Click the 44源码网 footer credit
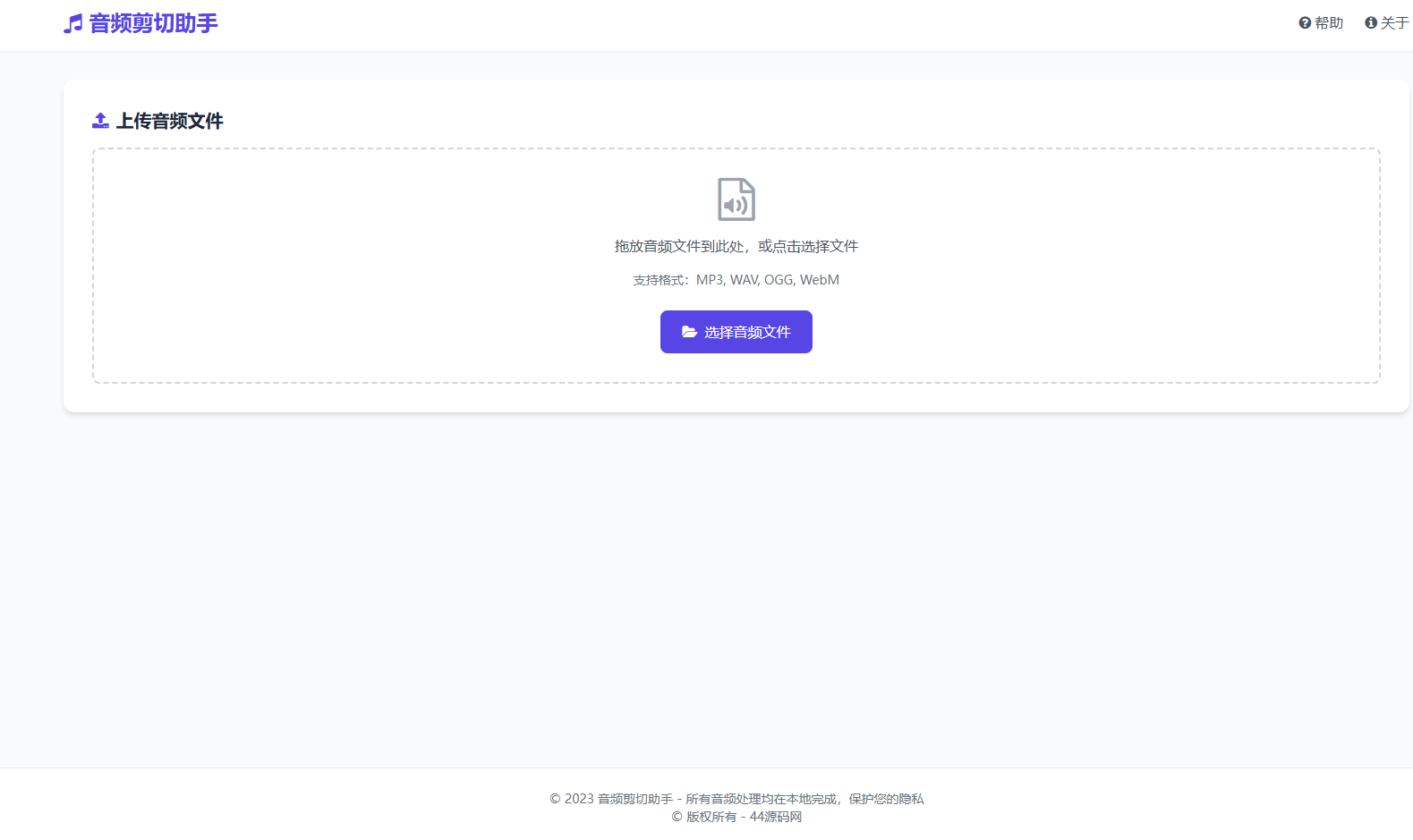Screen dimensions: 1413x840 click(775, 817)
